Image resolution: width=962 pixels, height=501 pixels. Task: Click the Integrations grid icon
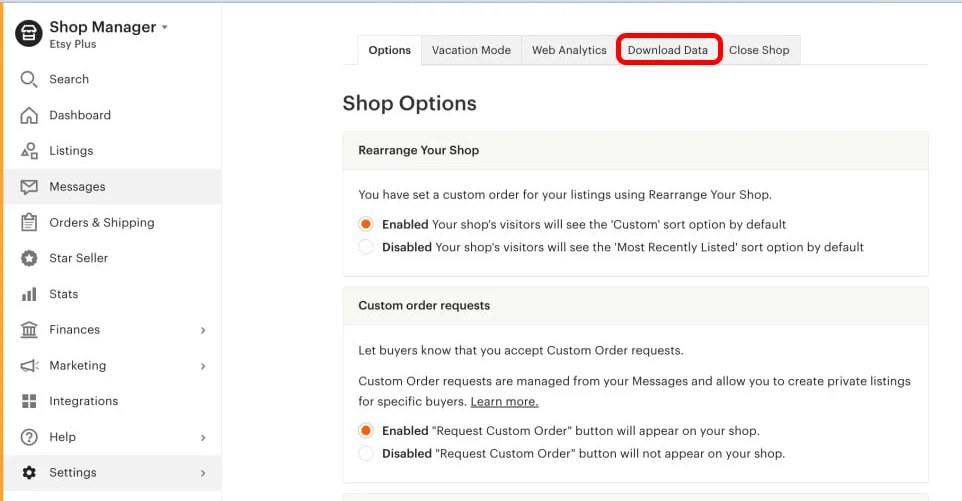point(29,401)
